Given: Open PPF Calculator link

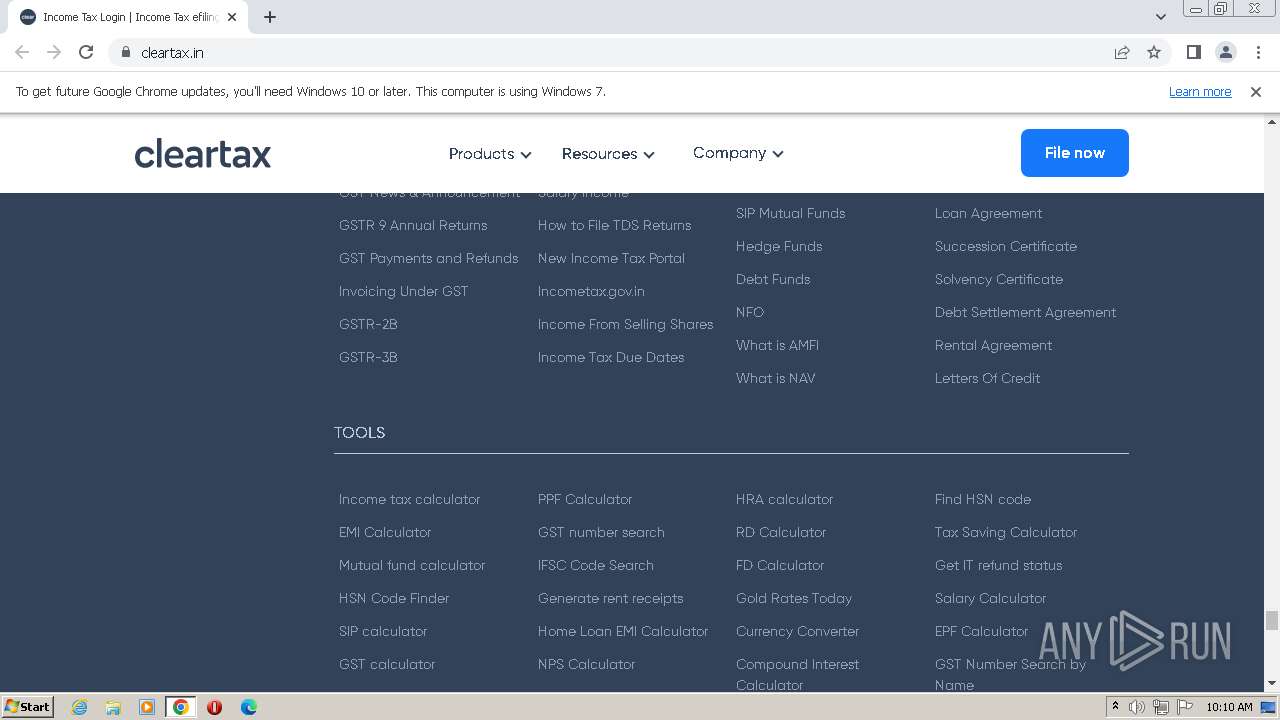Looking at the screenshot, I should tap(585, 499).
